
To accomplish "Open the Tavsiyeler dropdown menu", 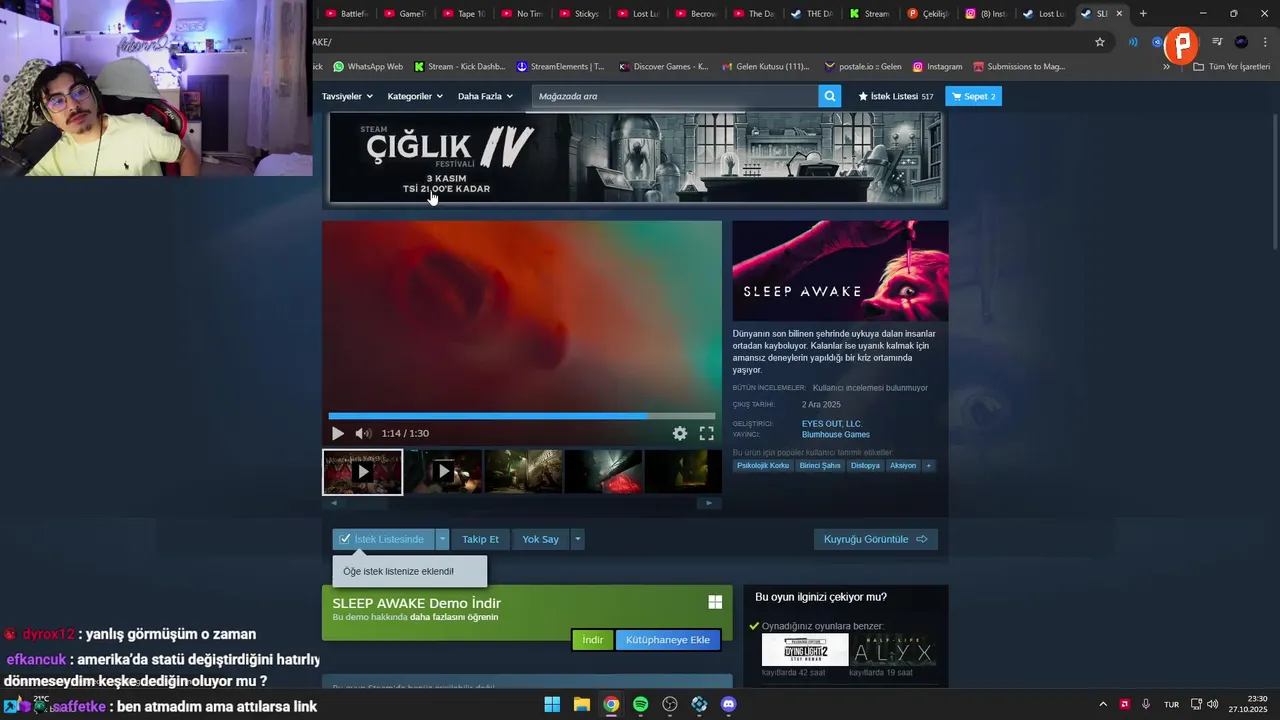I will (x=347, y=96).
